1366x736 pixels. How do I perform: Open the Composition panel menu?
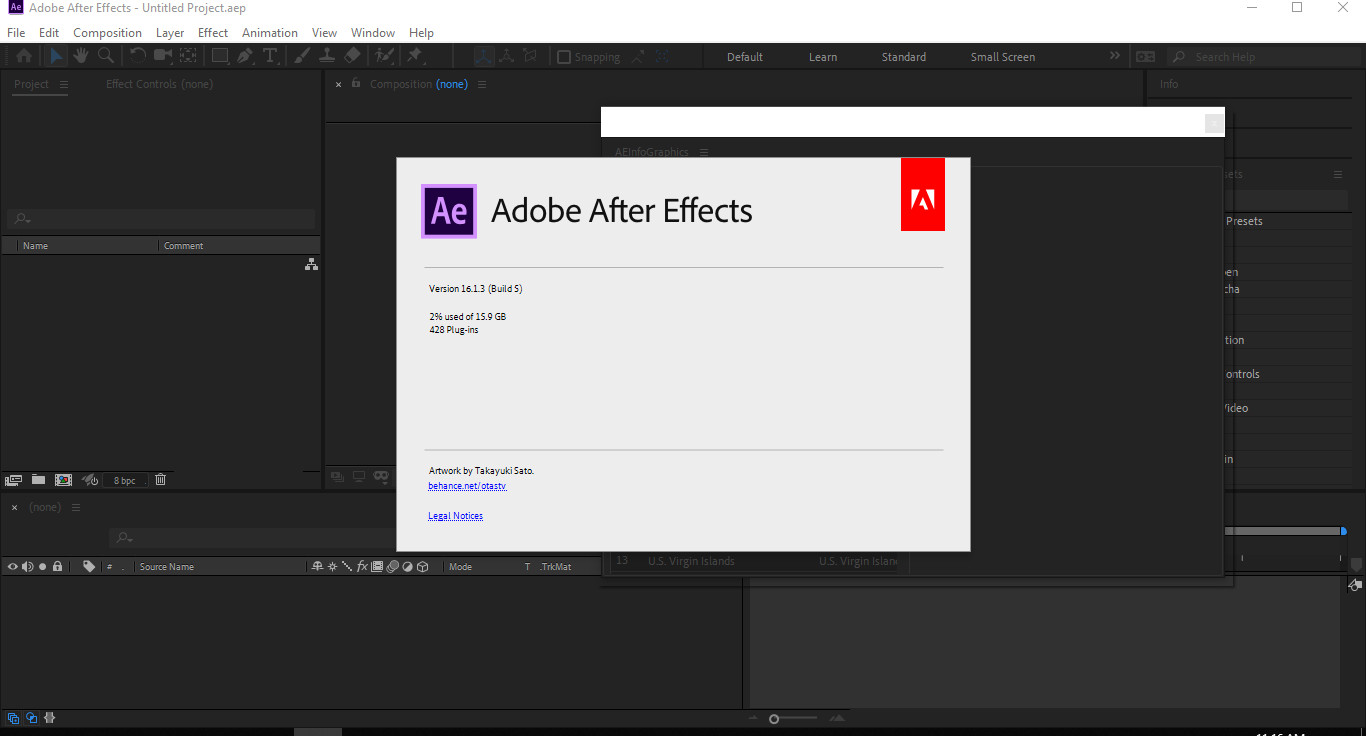(482, 84)
